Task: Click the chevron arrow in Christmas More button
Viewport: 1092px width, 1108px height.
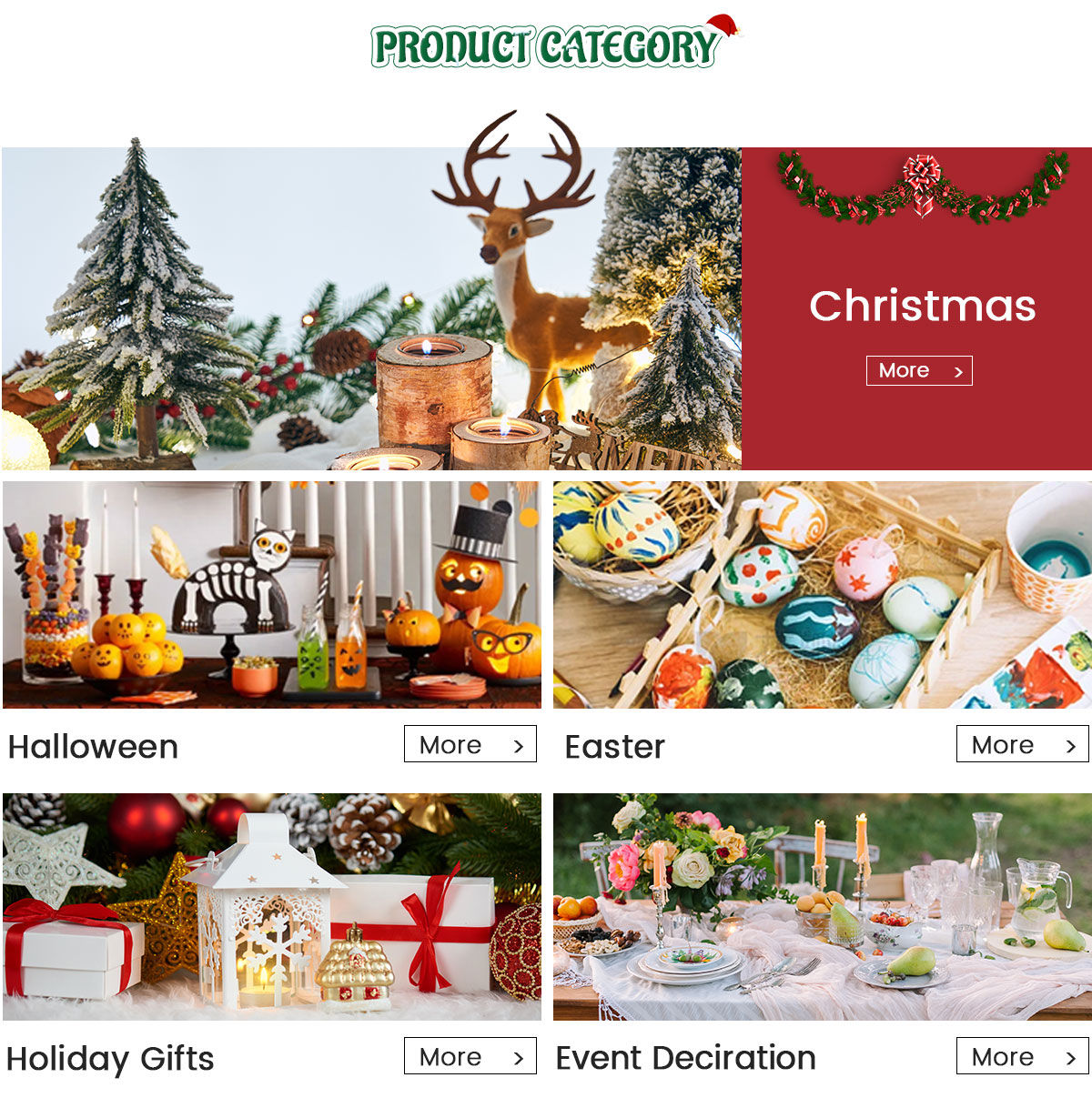Action: pyautogui.click(x=957, y=371)
